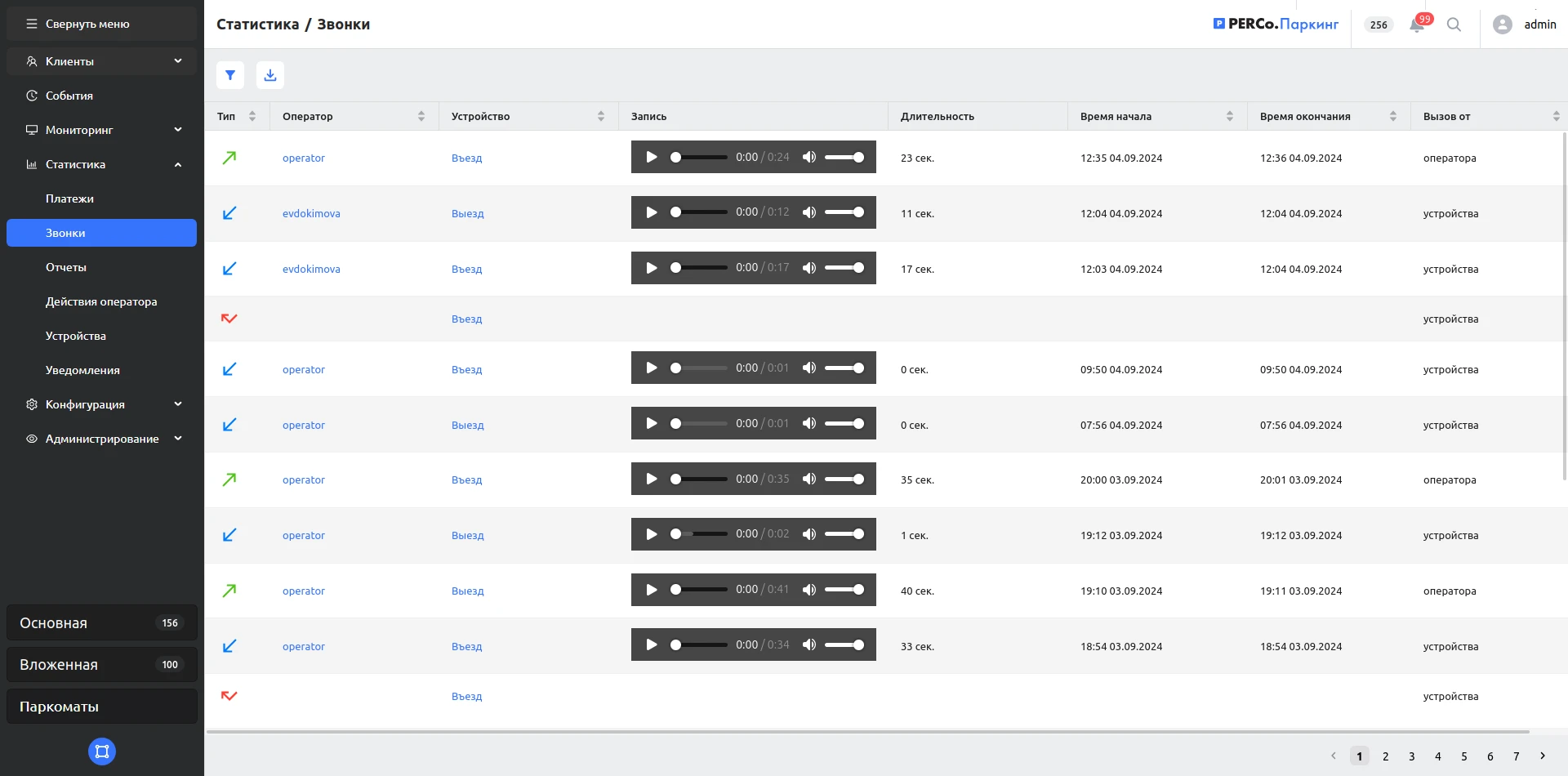Viewport: 1568px width, 776px height.
Task: Open notifications bell with 99 badge
Action: click(x=1417, y=25)
